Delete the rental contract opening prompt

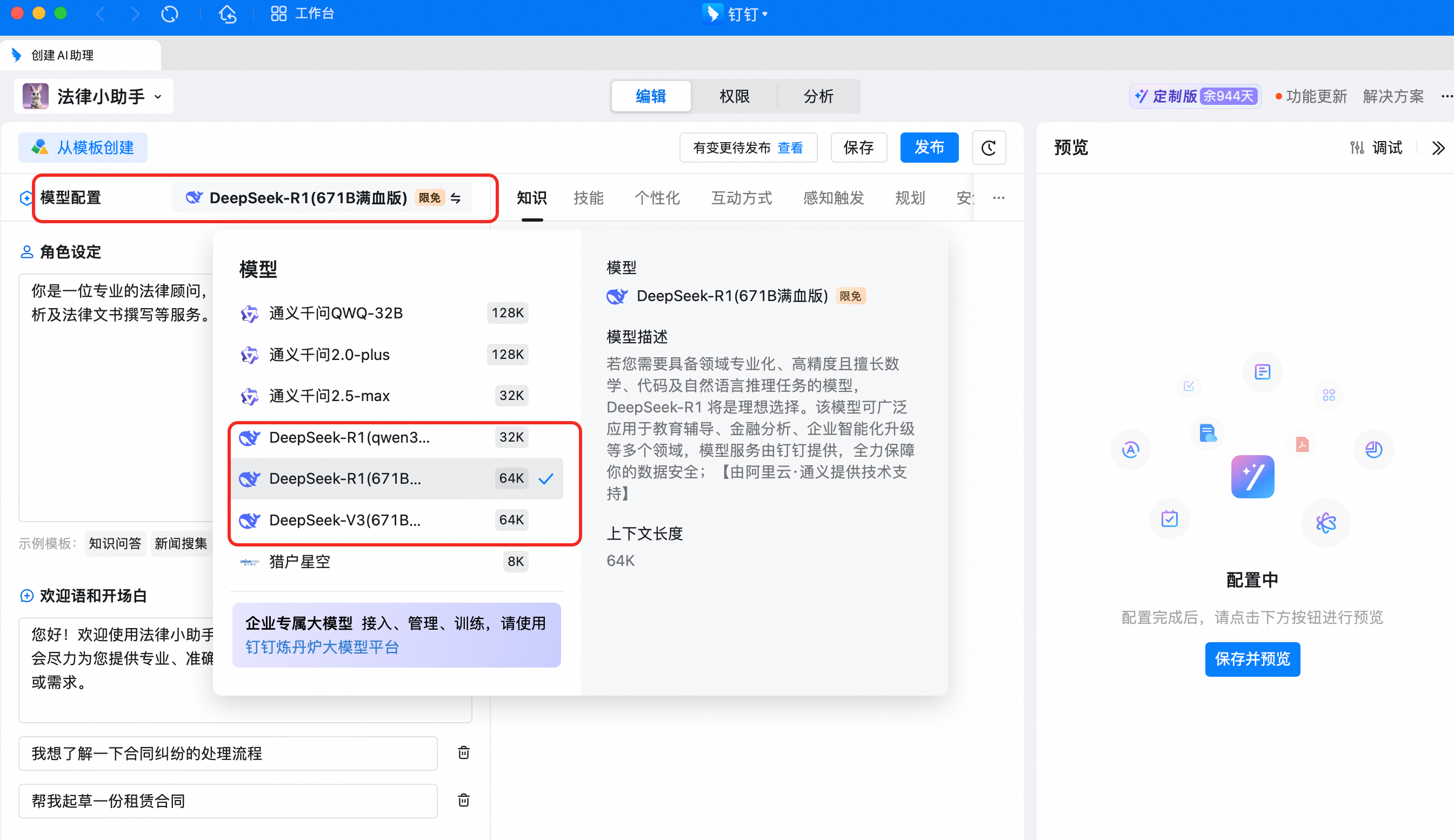[463, 800]
